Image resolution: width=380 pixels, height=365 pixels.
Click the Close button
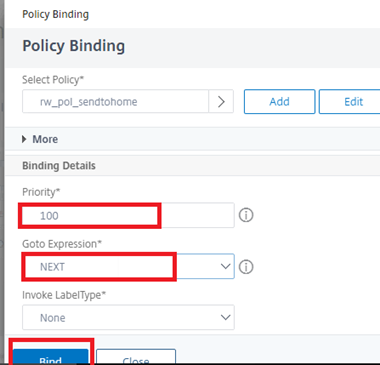tap(136, 357)
